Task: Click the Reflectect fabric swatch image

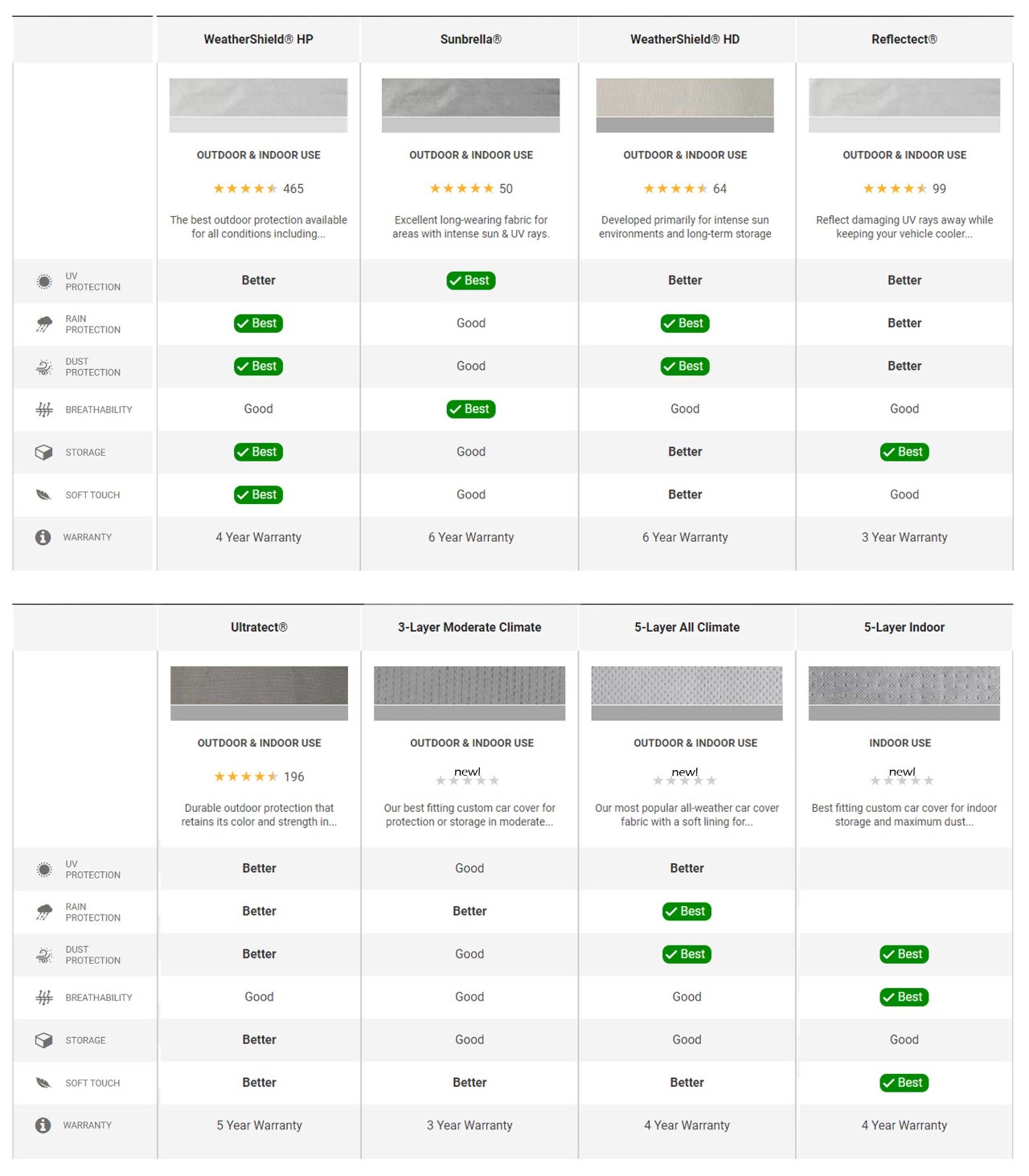Action: pos(904,105)
